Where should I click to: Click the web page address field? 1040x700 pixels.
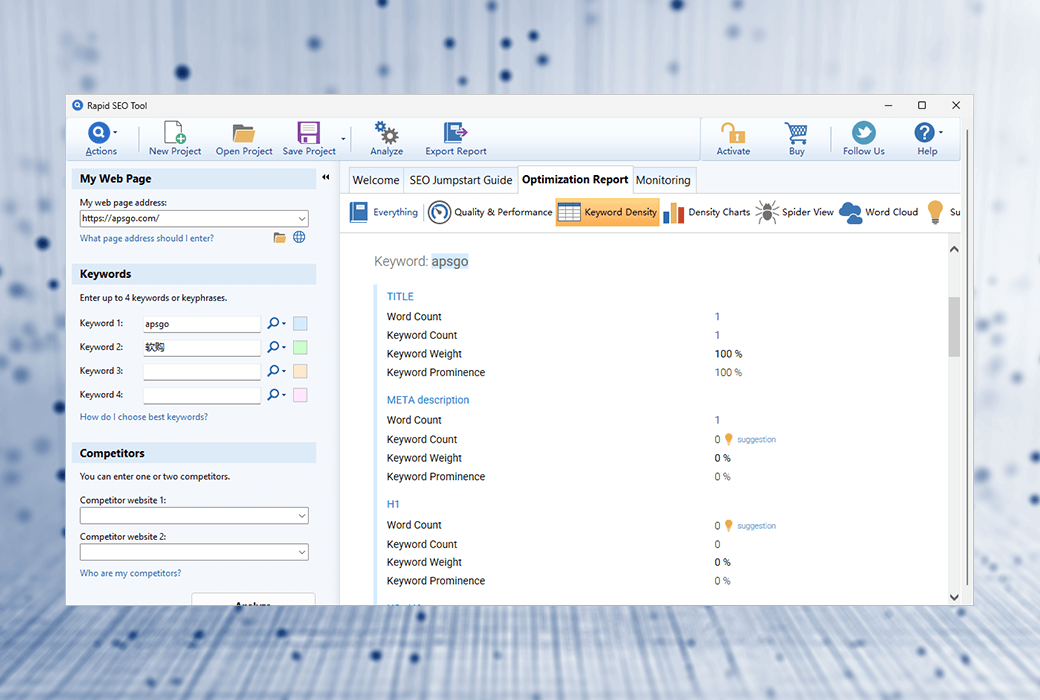(x=188, y=218)
